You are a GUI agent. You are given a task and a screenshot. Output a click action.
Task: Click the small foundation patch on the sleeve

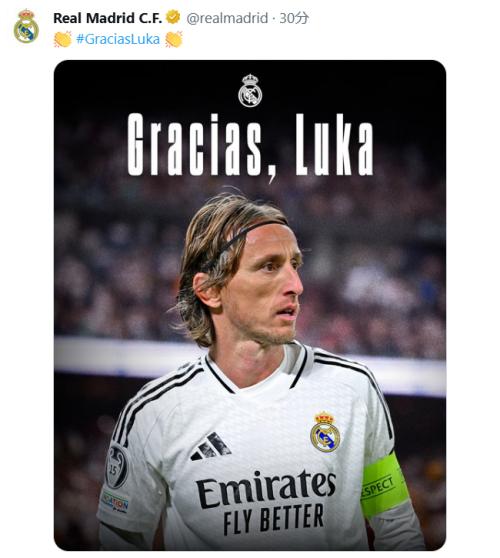115,502
